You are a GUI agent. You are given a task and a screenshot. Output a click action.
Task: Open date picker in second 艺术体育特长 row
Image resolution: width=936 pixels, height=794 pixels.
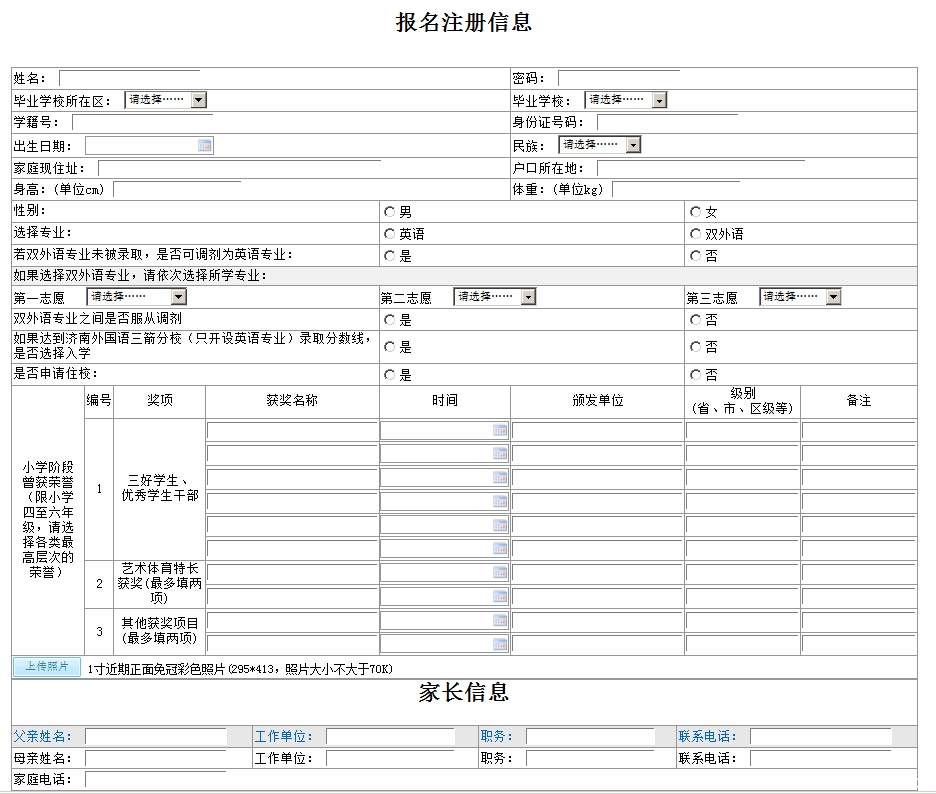(x=499, y=597)
